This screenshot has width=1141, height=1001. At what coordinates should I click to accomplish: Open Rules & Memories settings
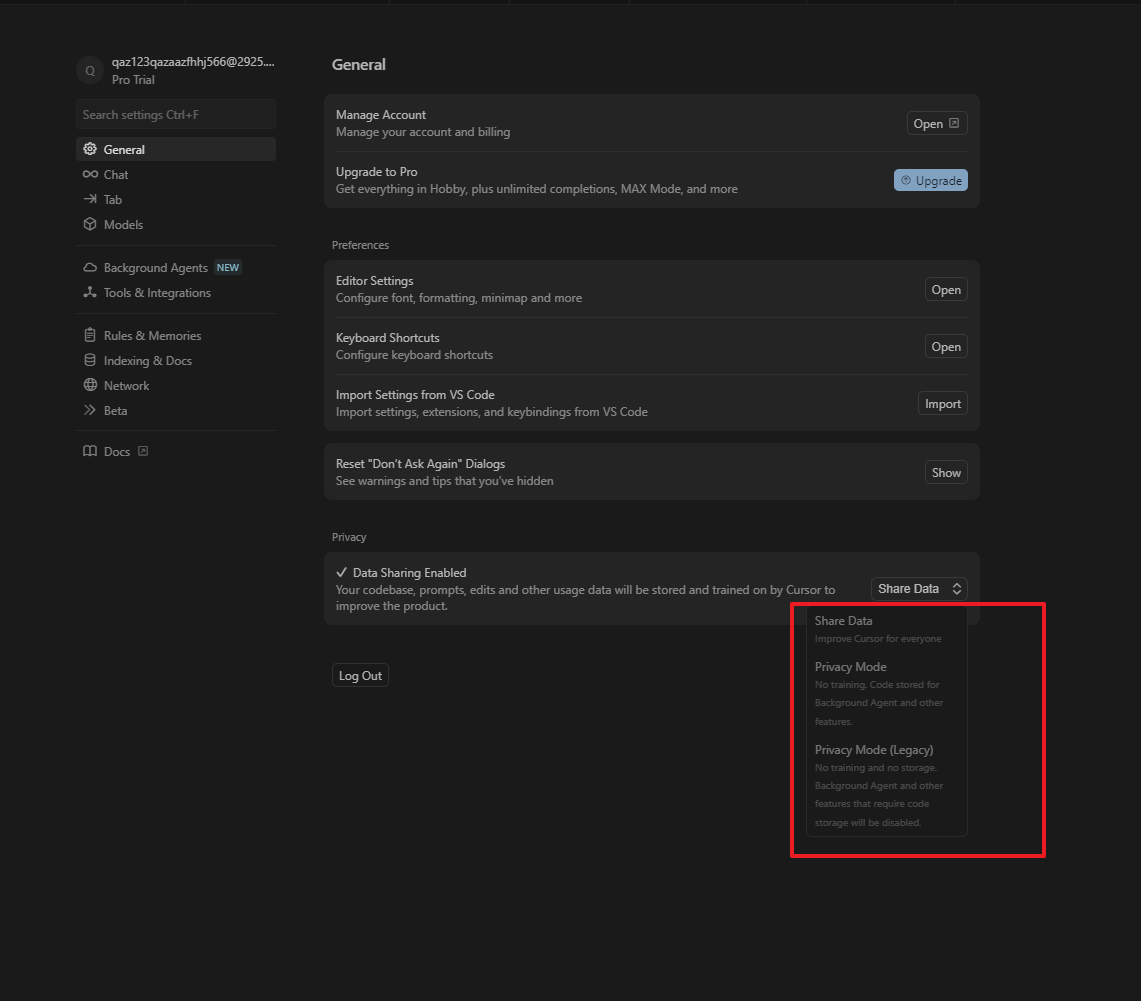(x=175, y=335)
